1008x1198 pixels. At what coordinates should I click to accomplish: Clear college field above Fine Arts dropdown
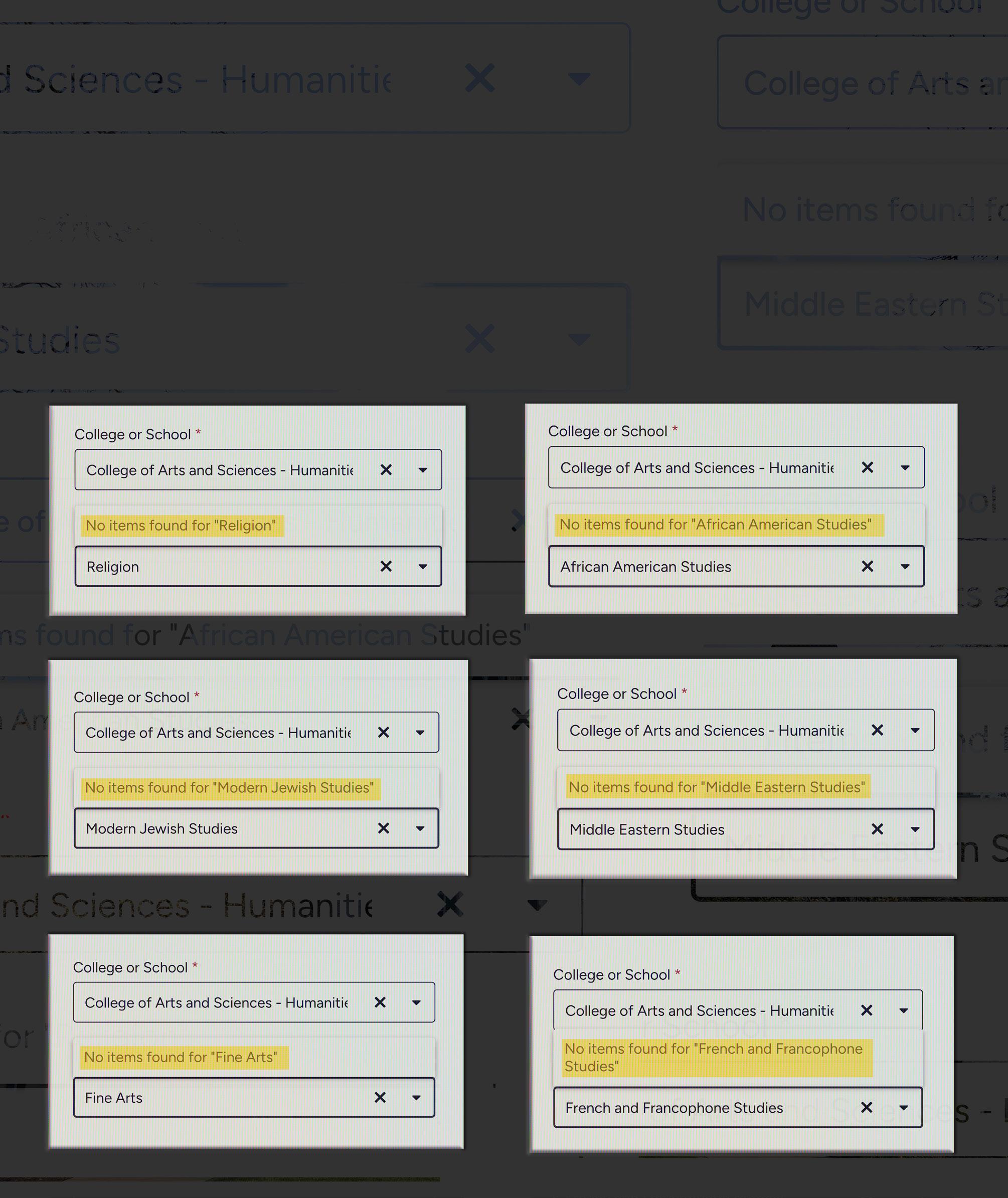[380, 1002]
